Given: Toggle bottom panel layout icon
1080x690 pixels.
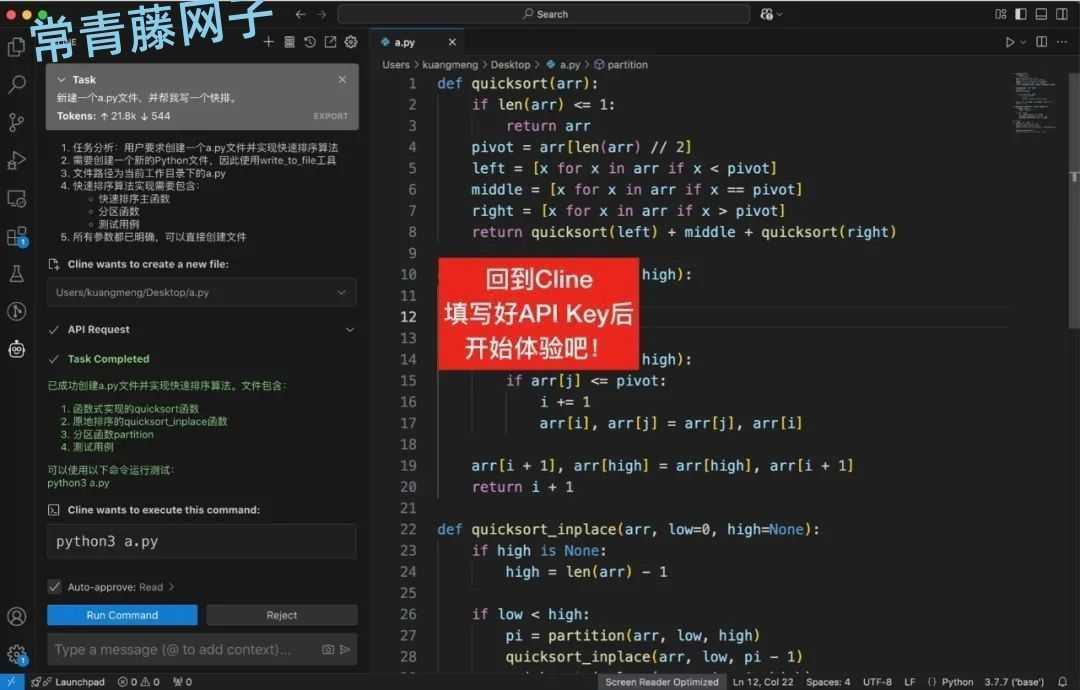Looking at the screenshot, I should (1041, 14).
